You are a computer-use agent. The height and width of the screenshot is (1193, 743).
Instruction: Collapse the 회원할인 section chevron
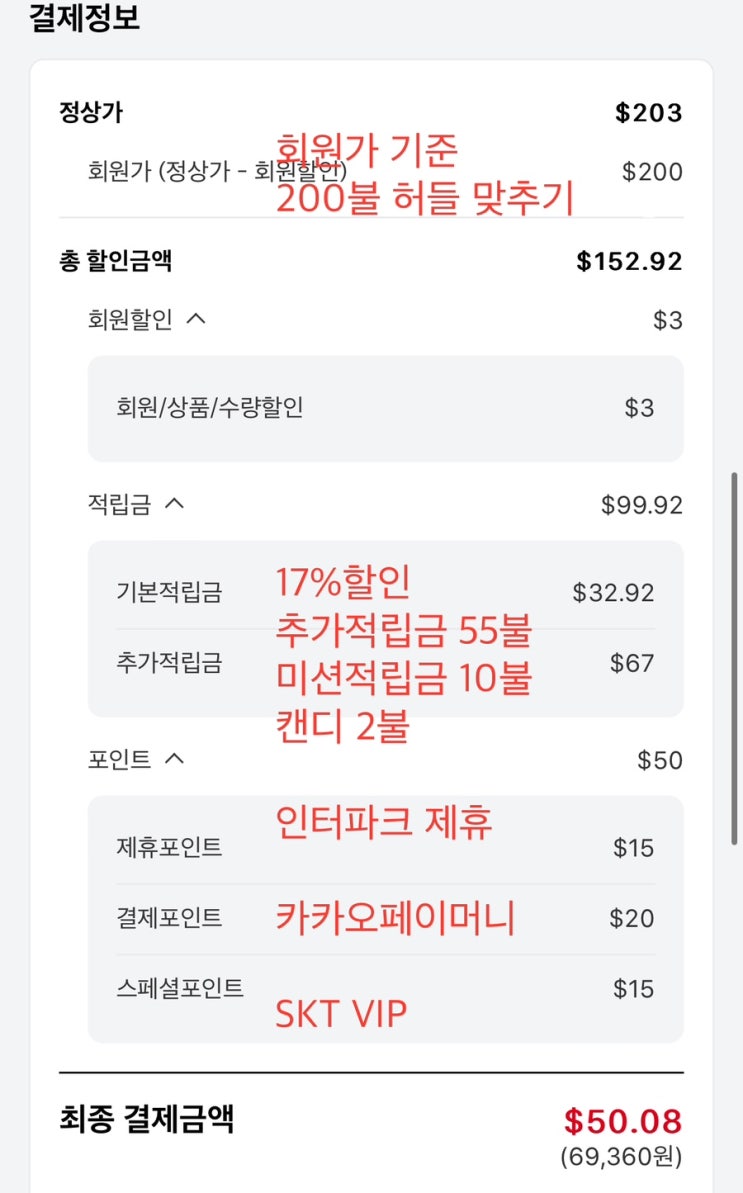[x=196, y=319]
